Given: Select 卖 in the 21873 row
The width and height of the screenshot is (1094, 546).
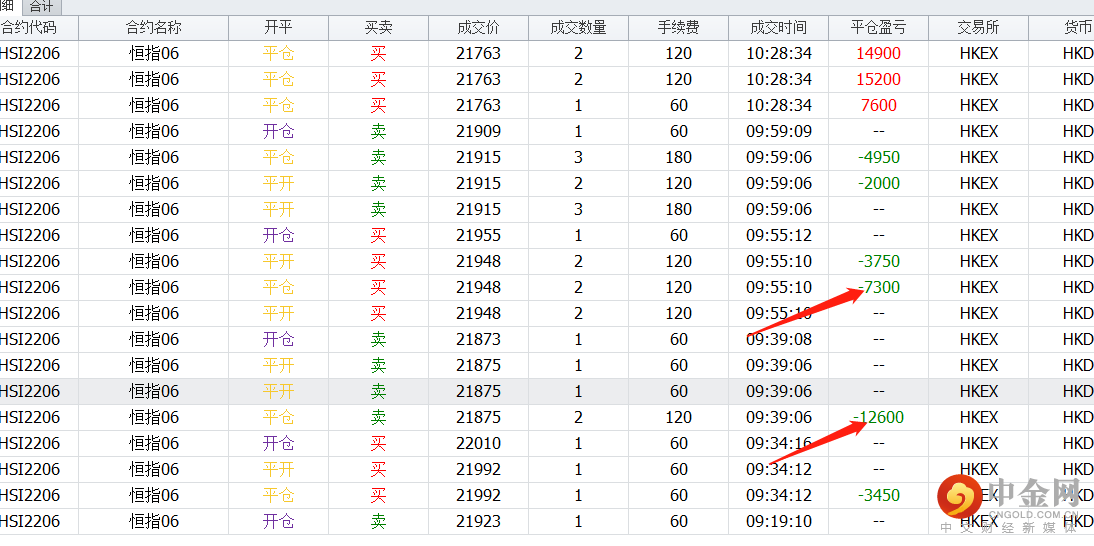Looking at the screenshot, I should point(378,340).
